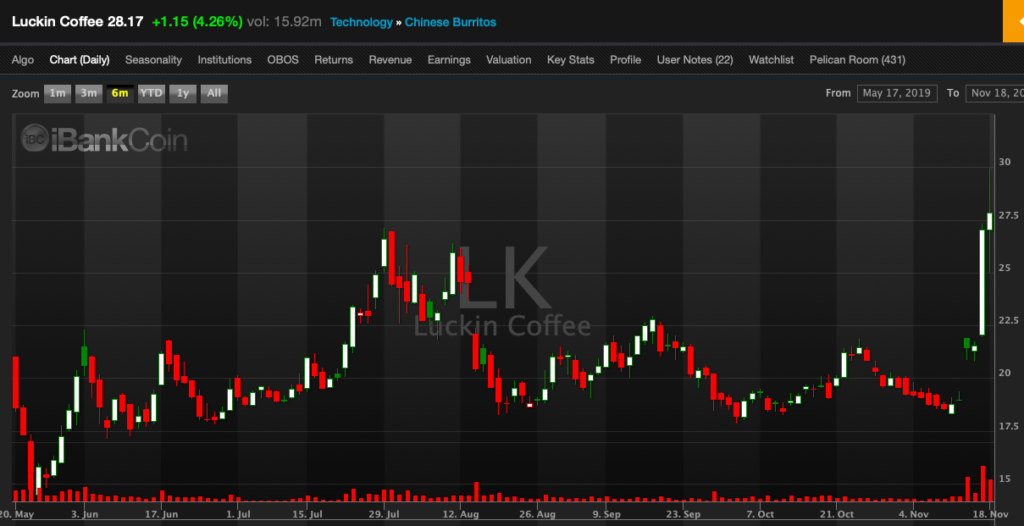
Task: Click the vol: 15.92m text
Action: coord(285,22)
